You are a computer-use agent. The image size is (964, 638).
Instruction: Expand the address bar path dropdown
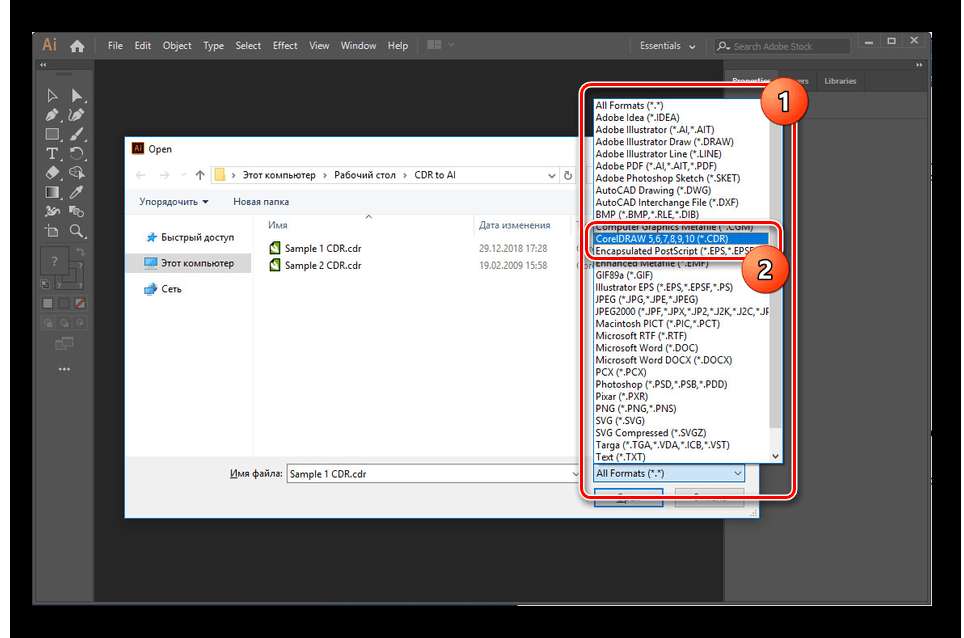(x=551, y=175)
